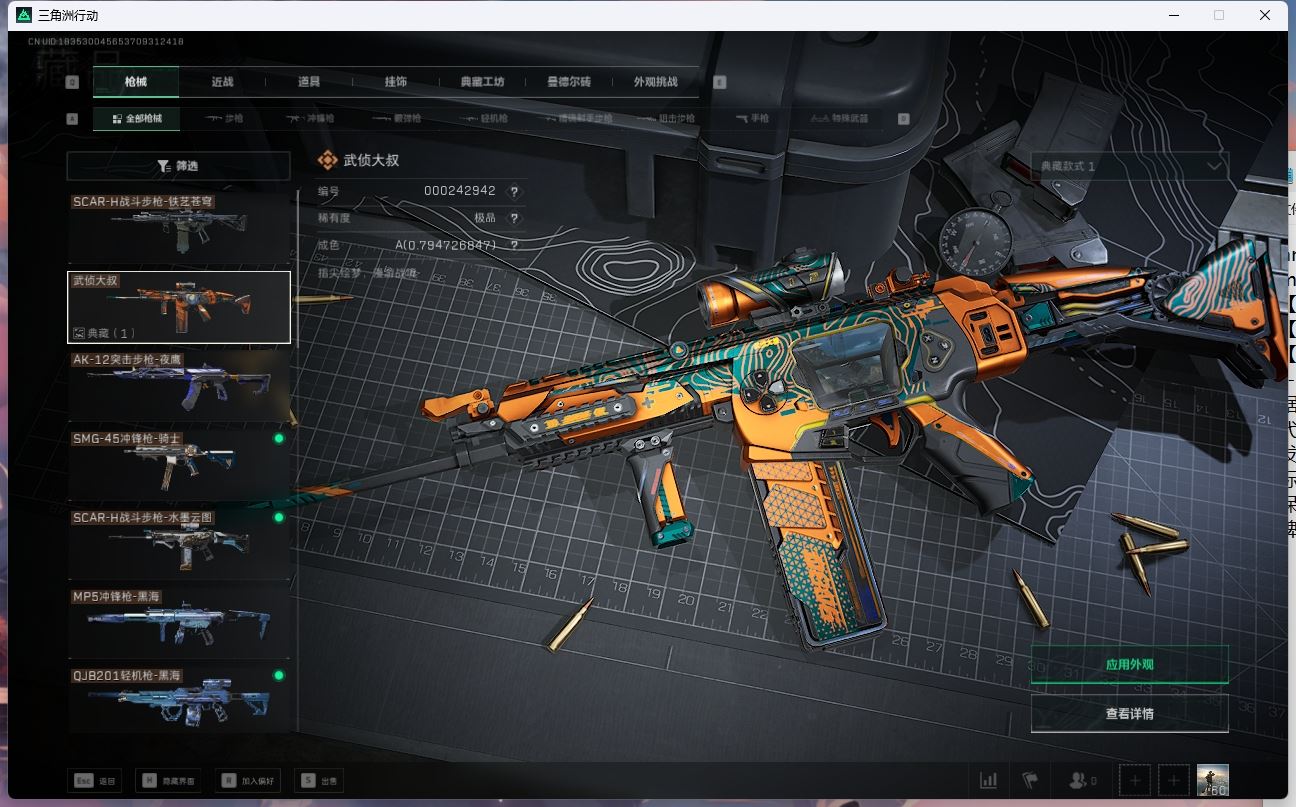Select the 全部枪械 all firearms filter
The image size is (1296, 807).
pos(136,118)
